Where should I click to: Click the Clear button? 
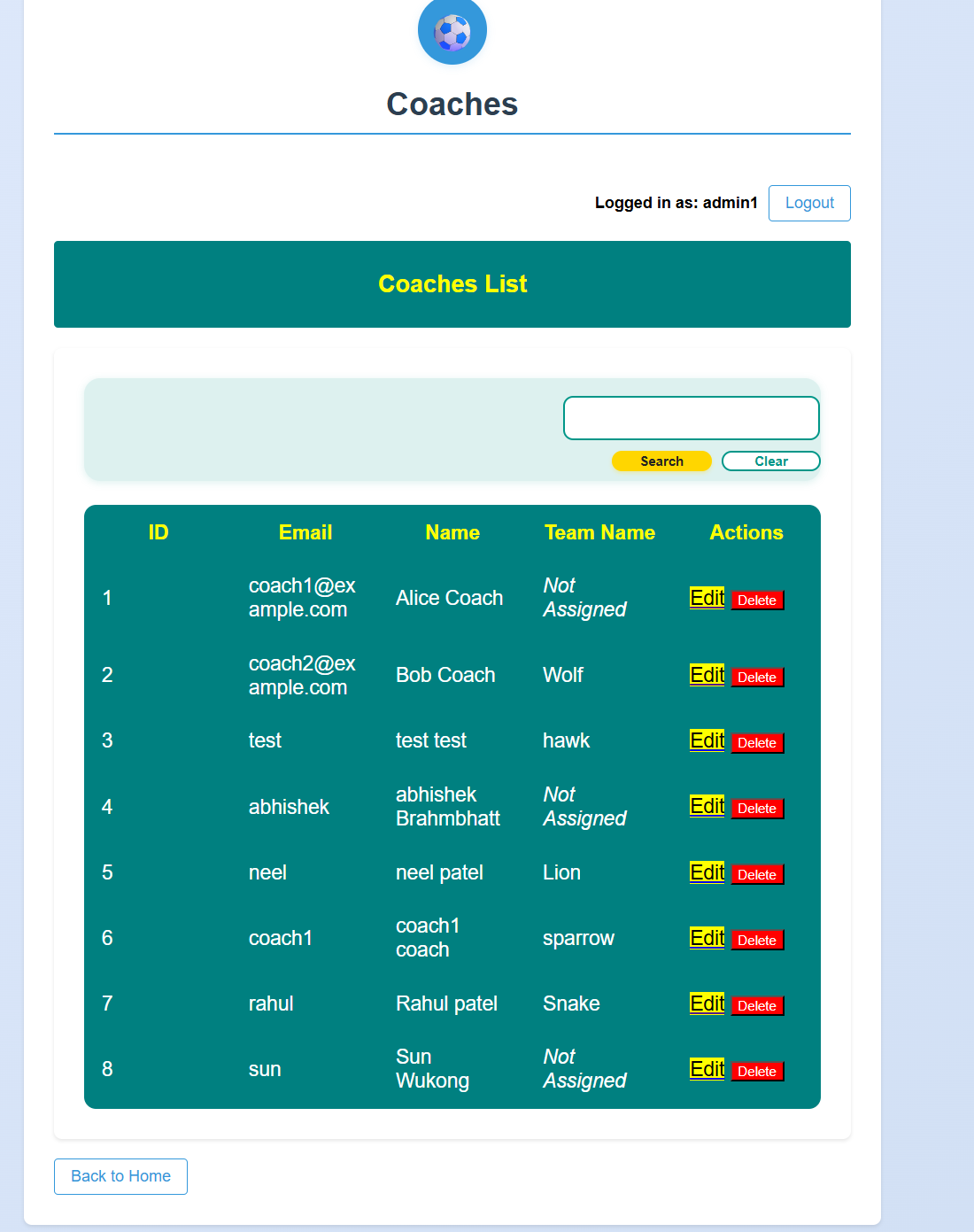[x=771, y=461]
